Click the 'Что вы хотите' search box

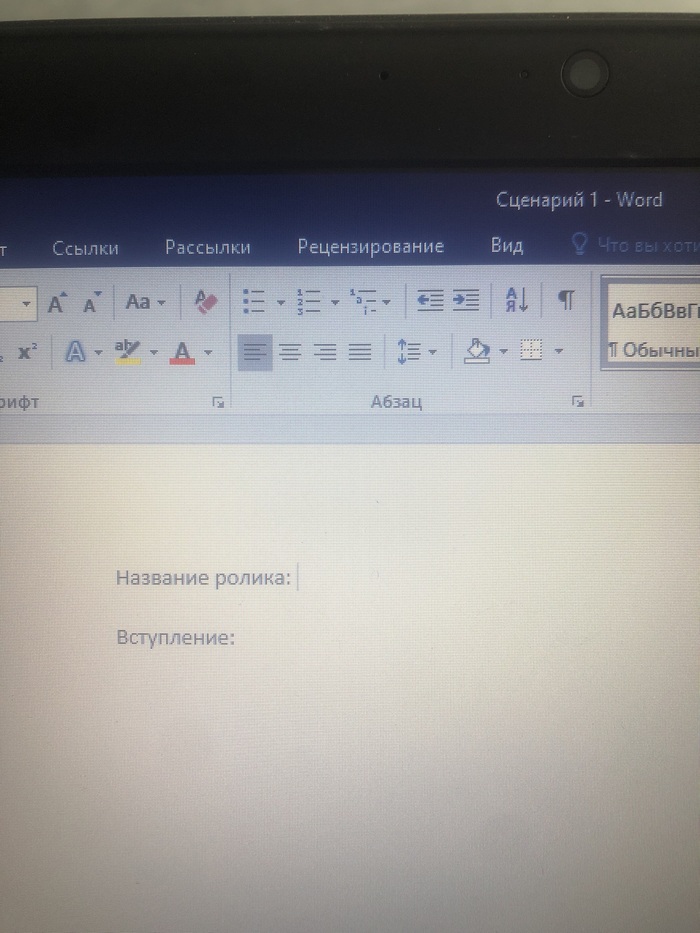[x=635, y=245]
